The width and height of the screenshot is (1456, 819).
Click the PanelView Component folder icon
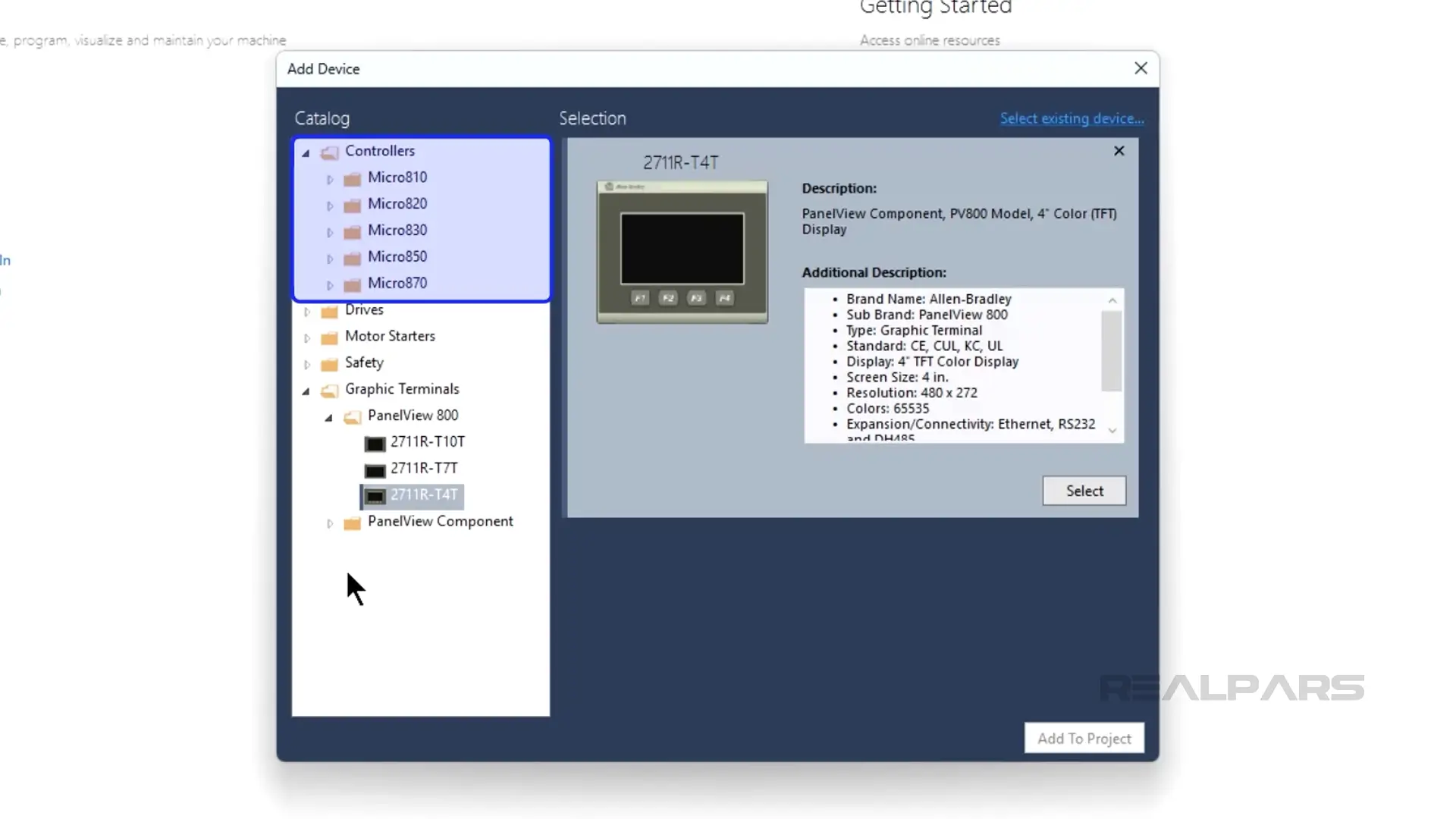pyautogui.click(x=352, y=523)
